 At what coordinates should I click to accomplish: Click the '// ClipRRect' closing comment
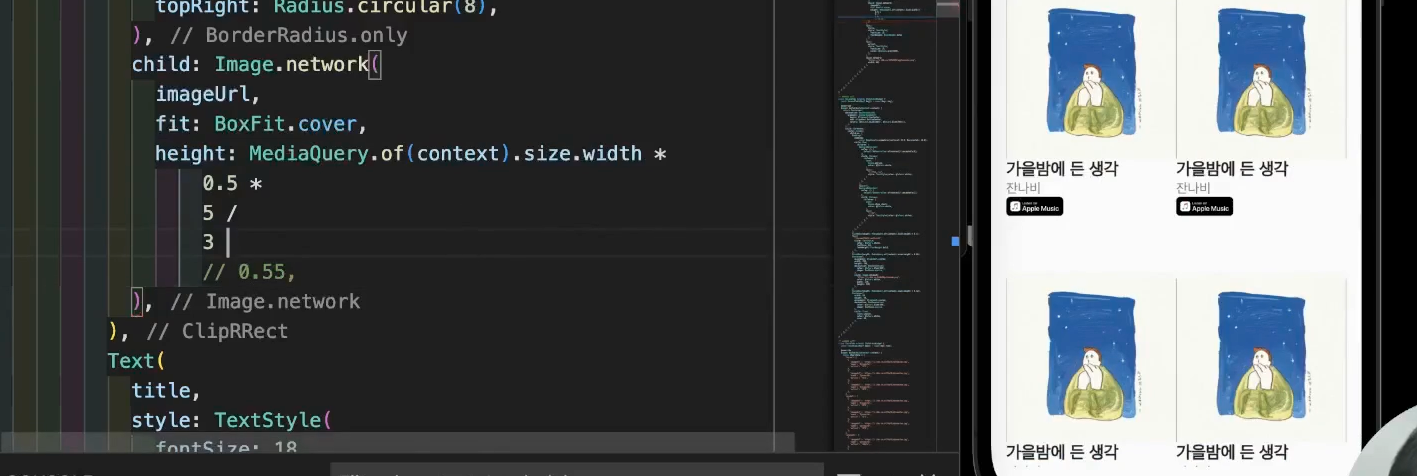[218, 331]
